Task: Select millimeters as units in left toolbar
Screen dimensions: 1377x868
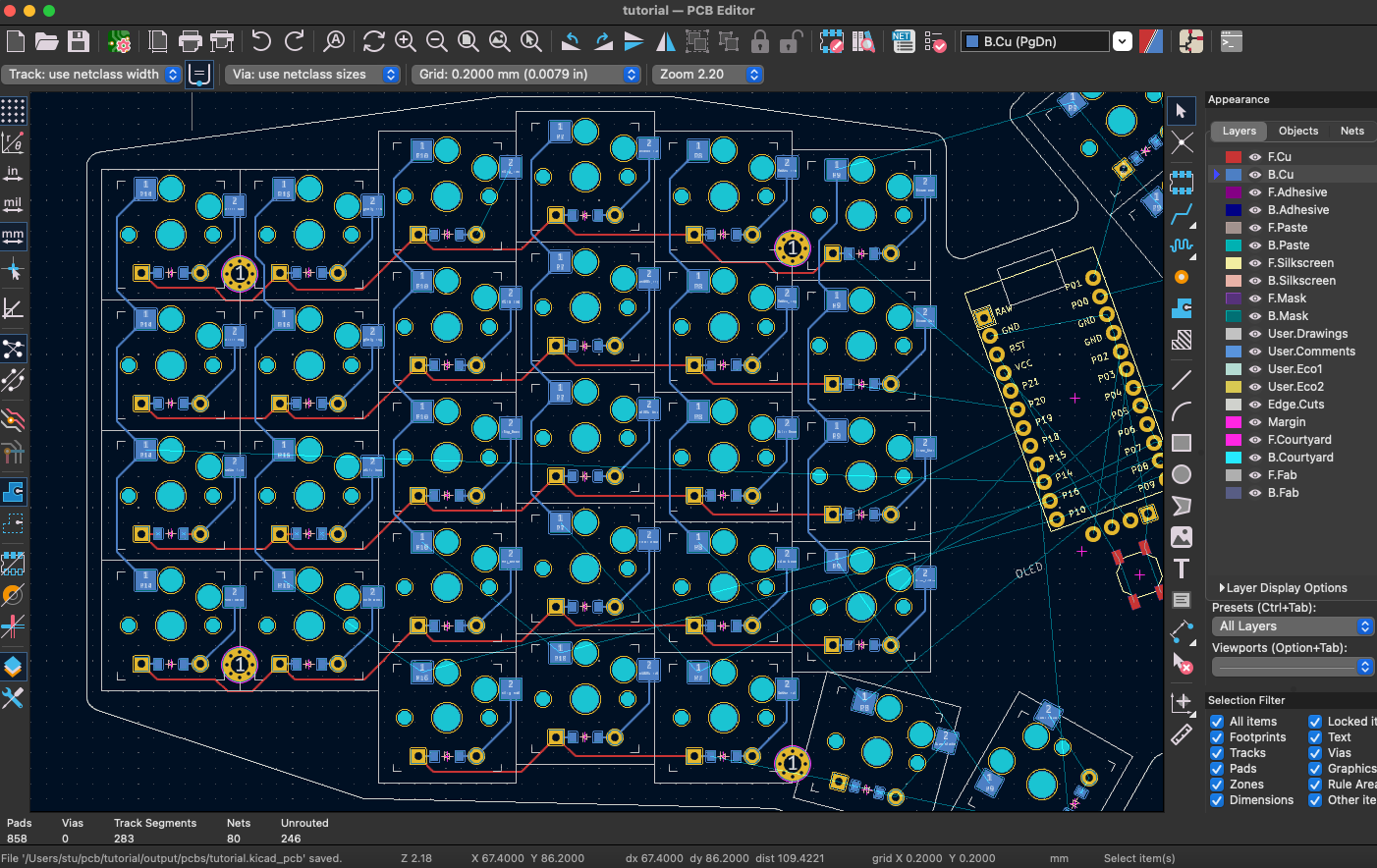Action: [14, 236]
